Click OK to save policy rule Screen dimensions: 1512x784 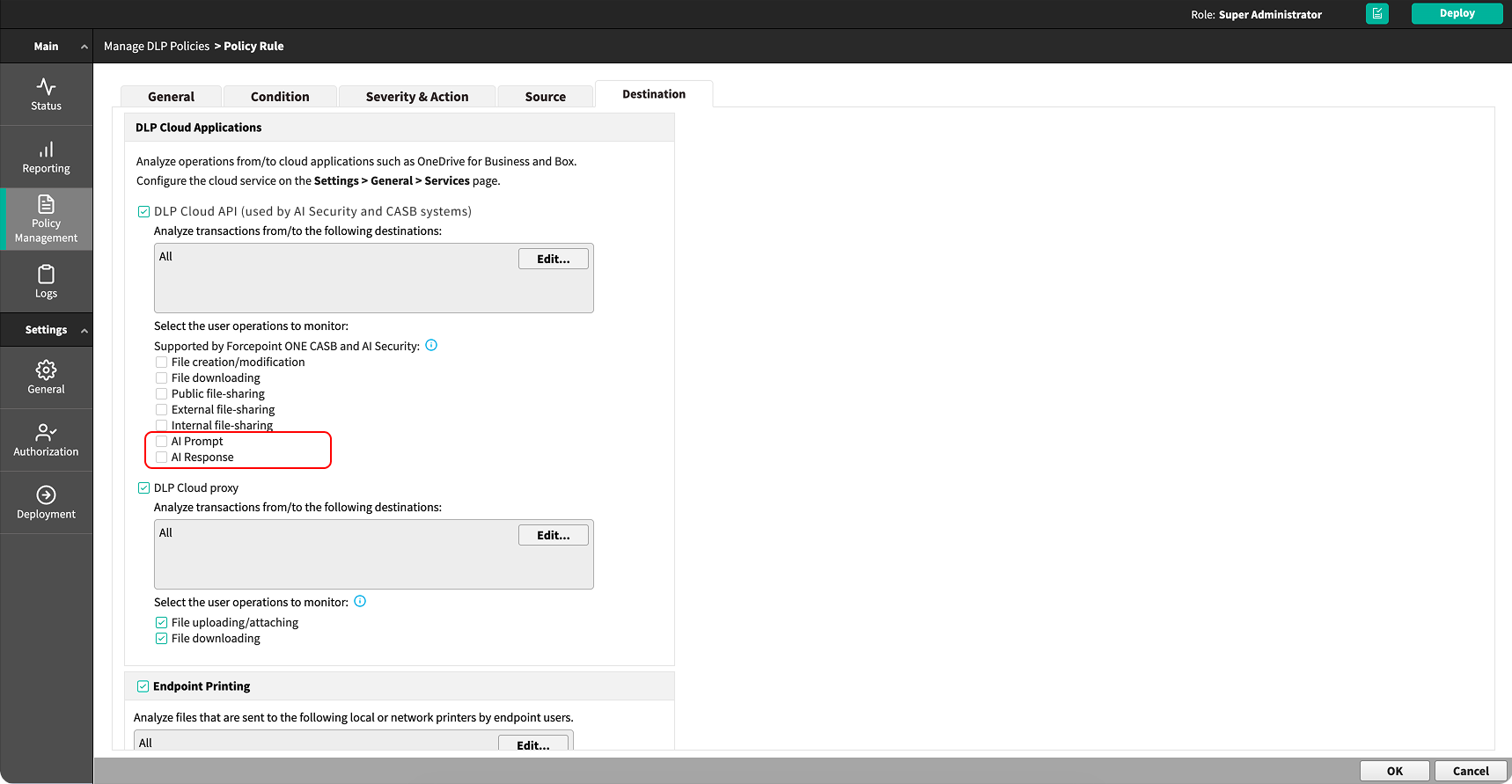click(1395, 771)
